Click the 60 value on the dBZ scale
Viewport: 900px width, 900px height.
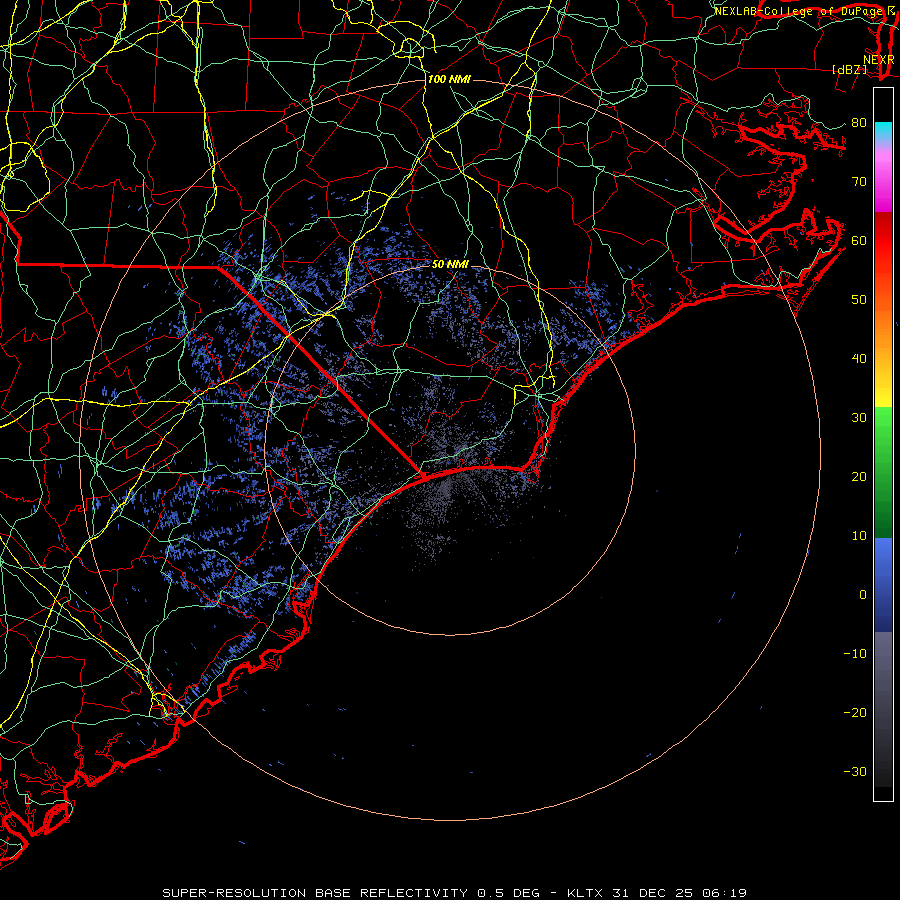click(859, 240)
